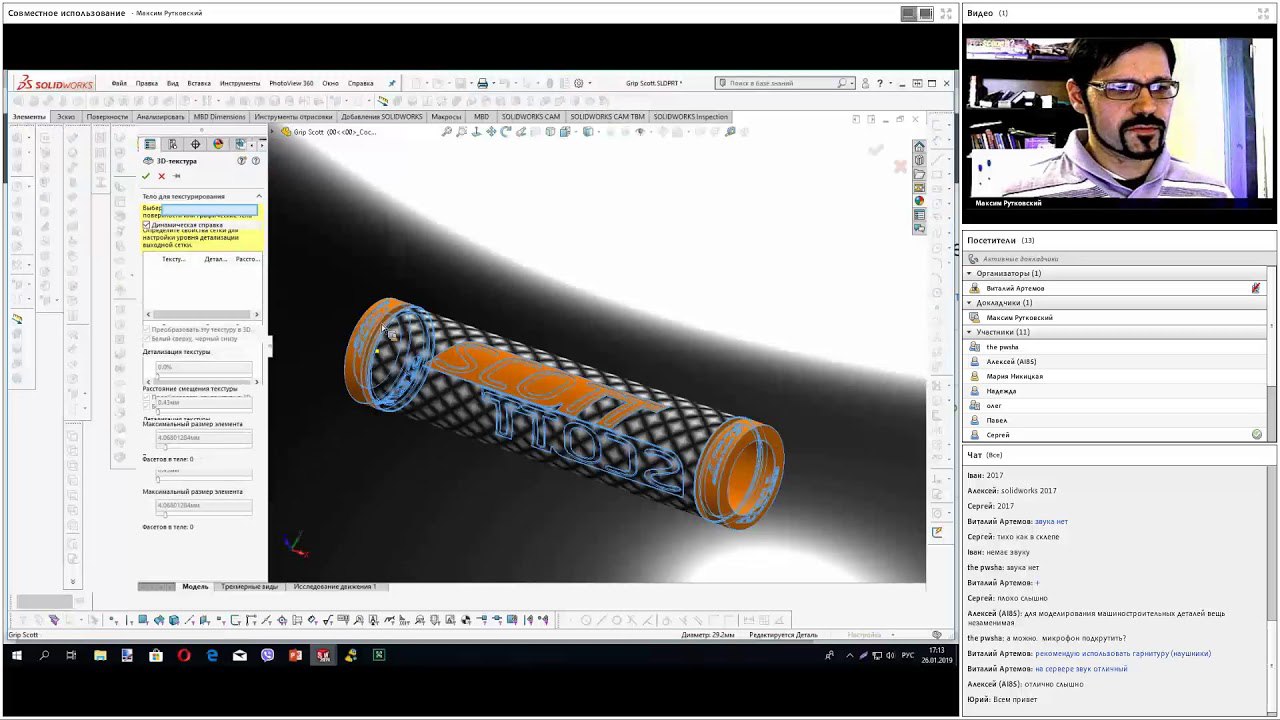Open Windows Start menu
The height and width of the screenshot is (720, 1280).
point(17,656)
